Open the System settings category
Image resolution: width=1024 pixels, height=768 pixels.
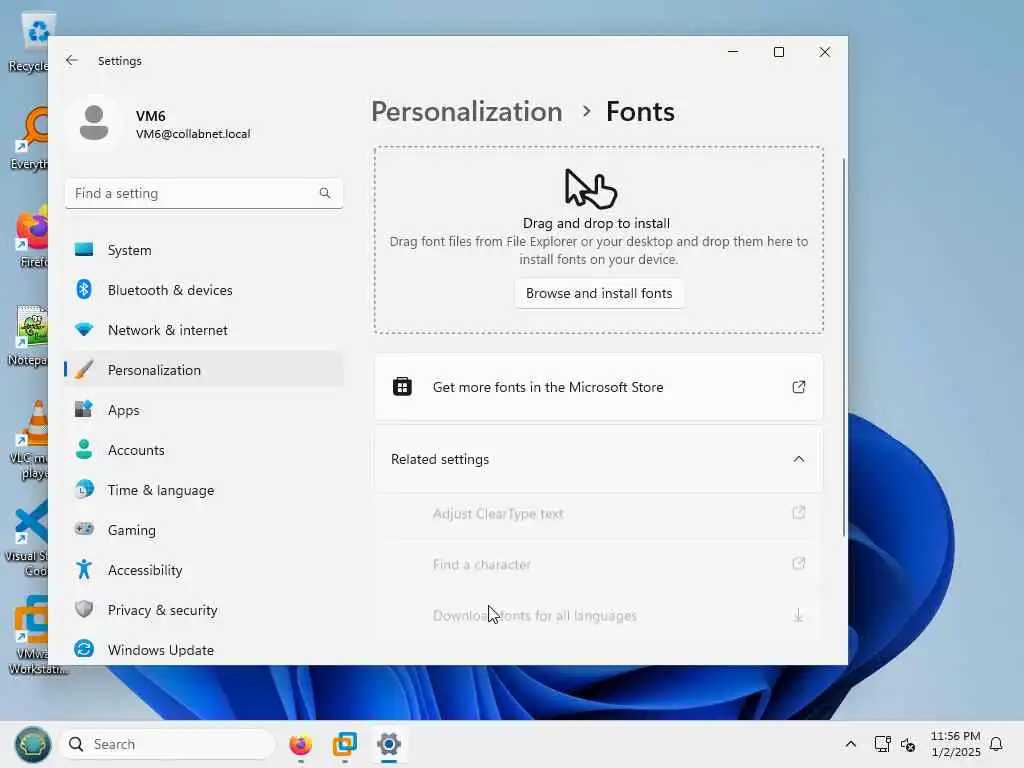tap(204, 250)
